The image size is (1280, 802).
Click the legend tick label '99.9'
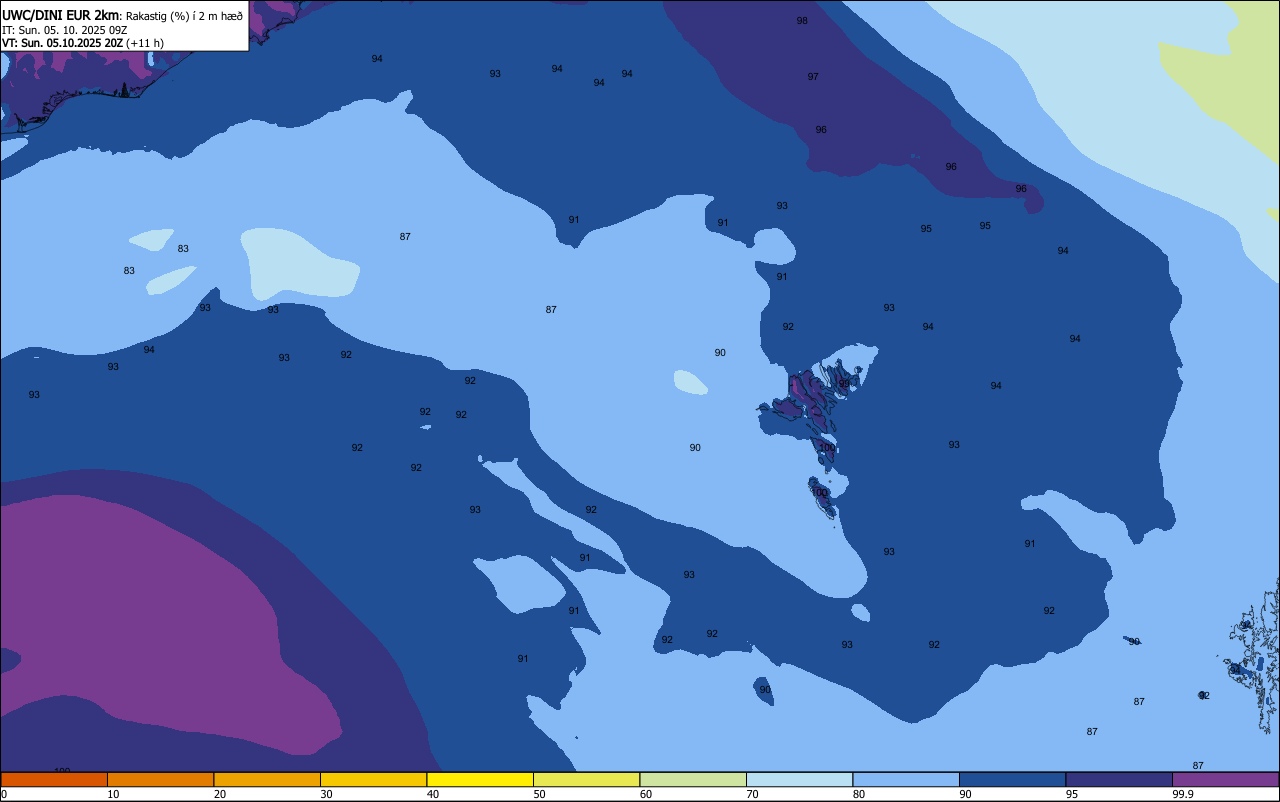1184,794
